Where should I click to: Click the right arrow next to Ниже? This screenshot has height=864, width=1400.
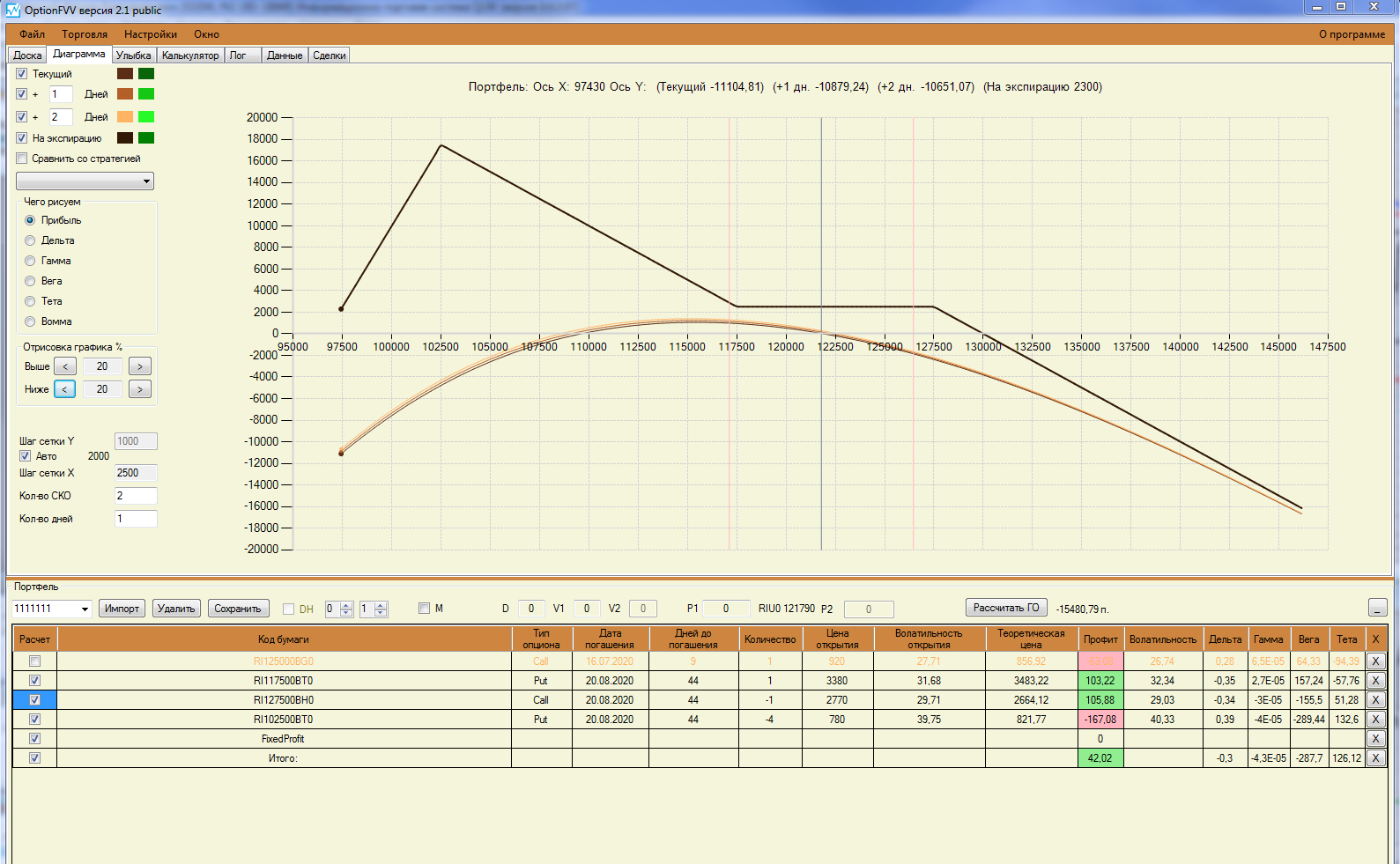(x=140, y=389)
